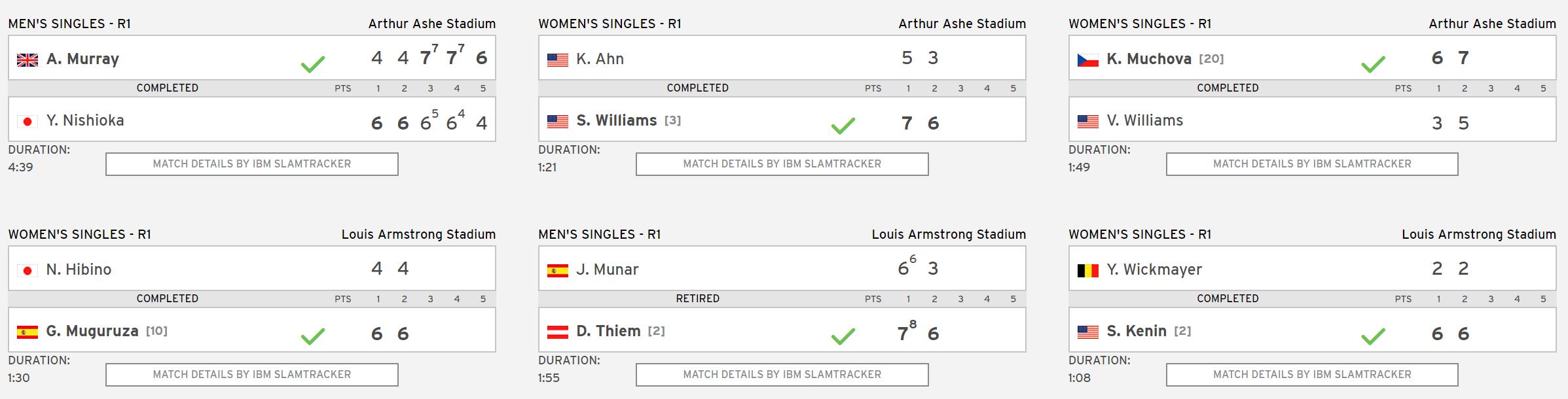1568x399 pixels.
Task: Open Match Details for the Murray vs Nishioka match
Action: (251, 164)
